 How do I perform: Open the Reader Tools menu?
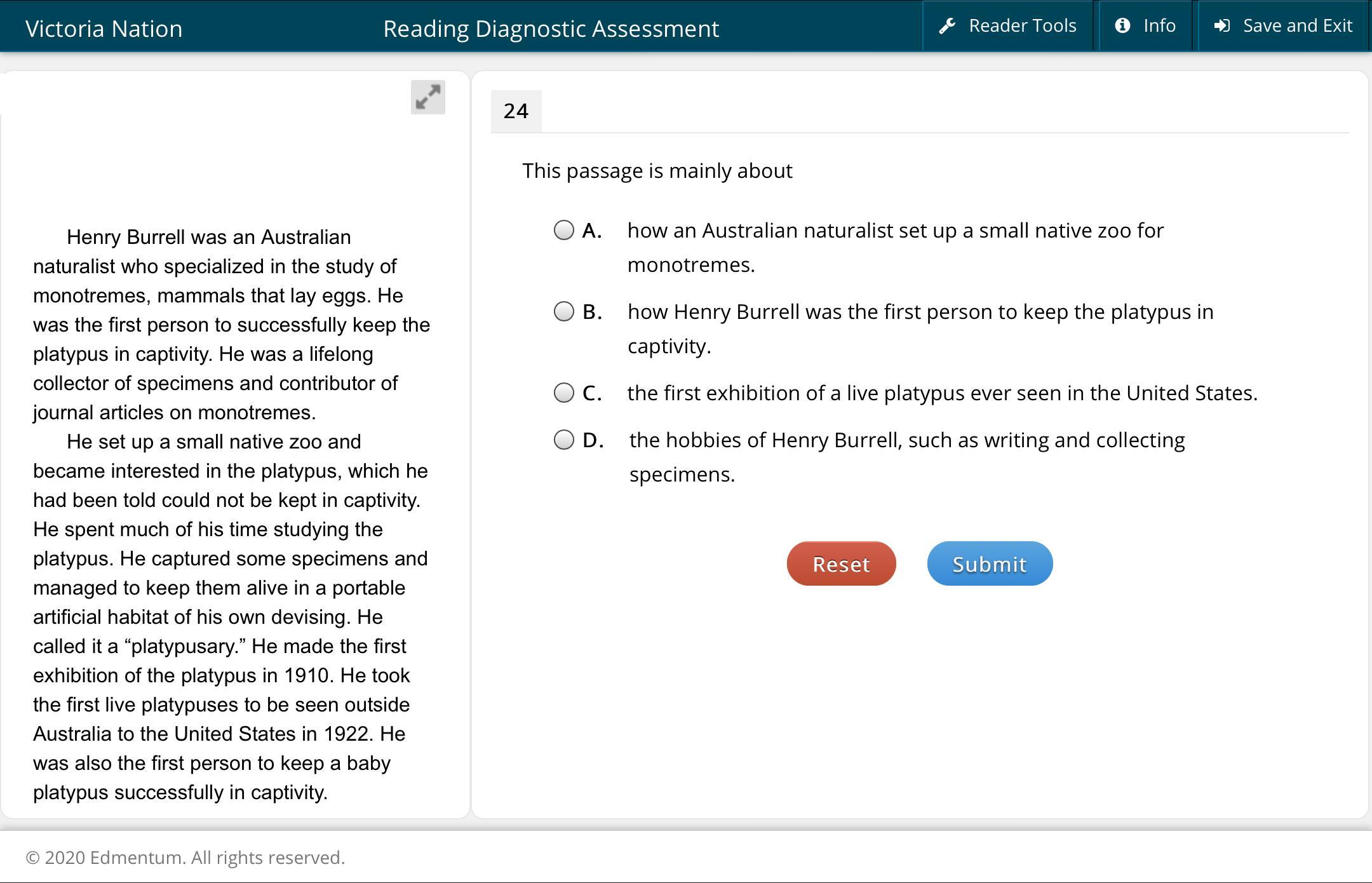tap(1022, 26)
